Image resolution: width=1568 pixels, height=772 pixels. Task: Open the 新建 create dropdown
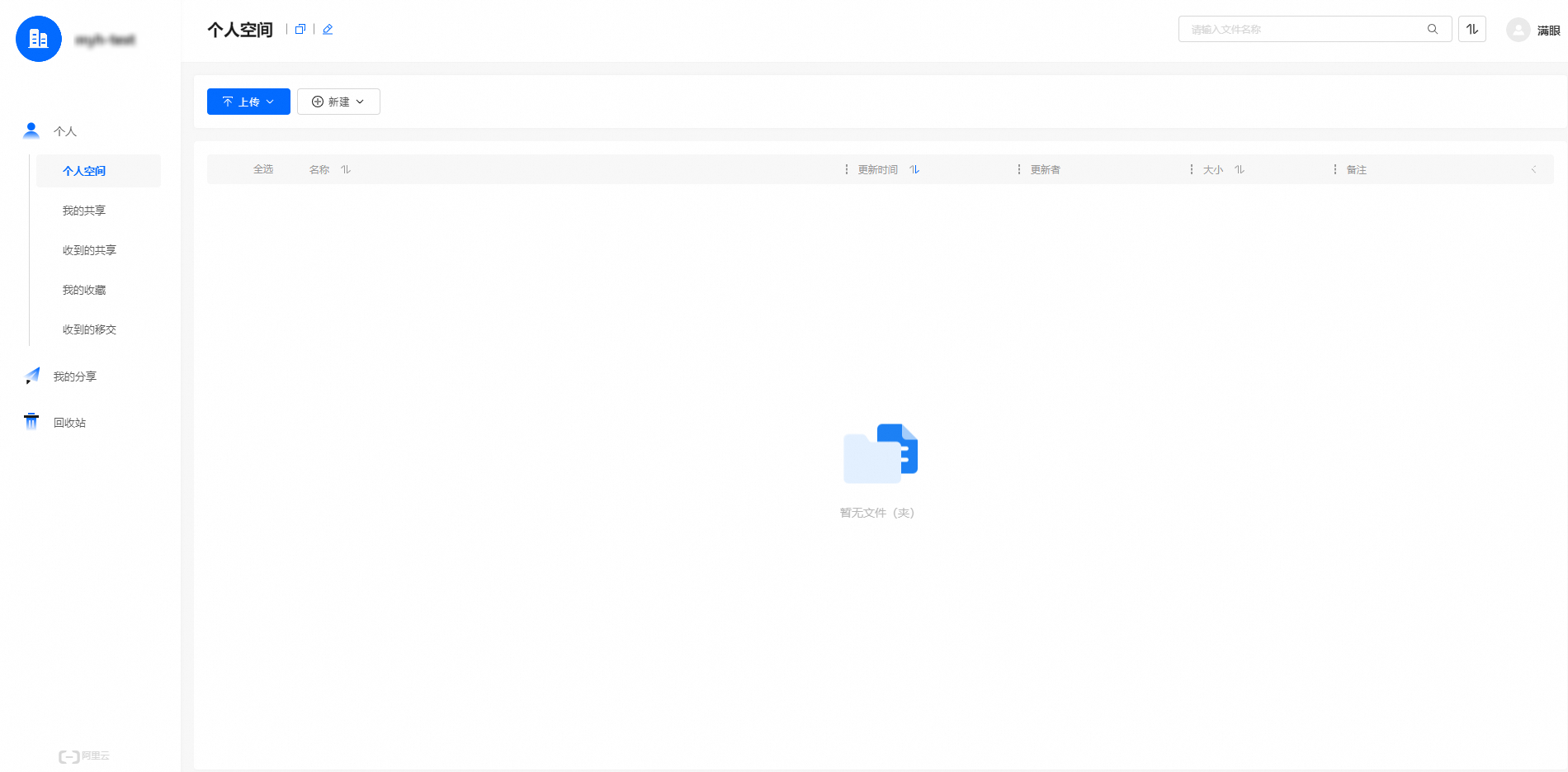(x=338, y=102)
